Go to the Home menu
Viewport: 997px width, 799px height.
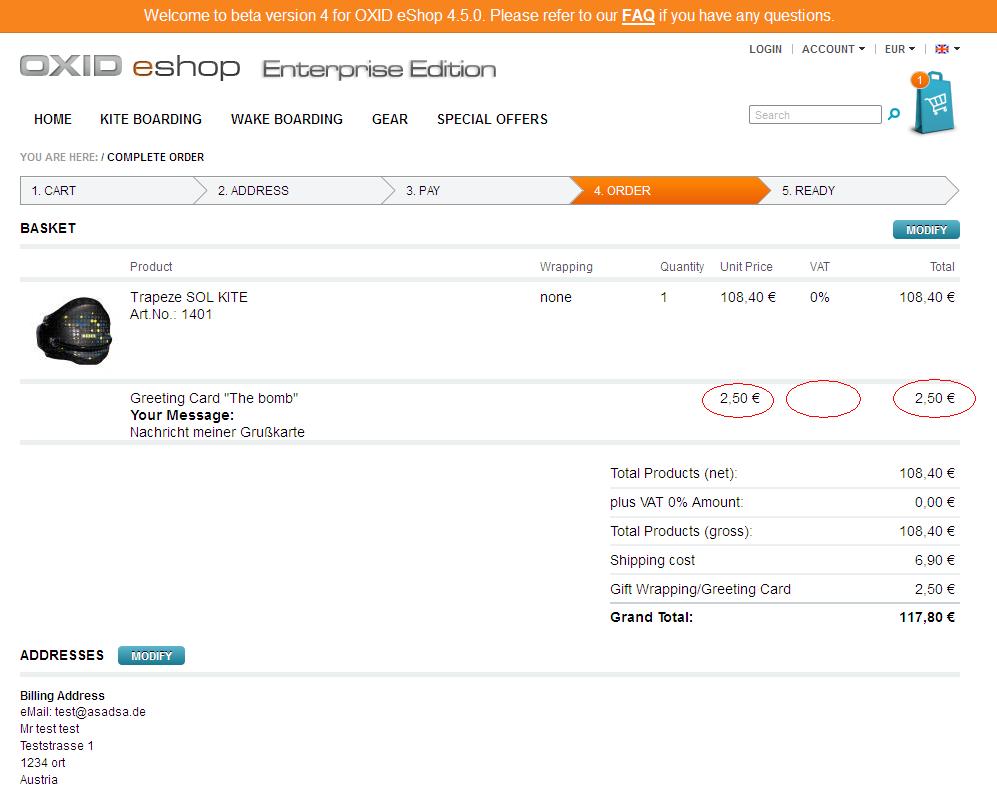53,119
